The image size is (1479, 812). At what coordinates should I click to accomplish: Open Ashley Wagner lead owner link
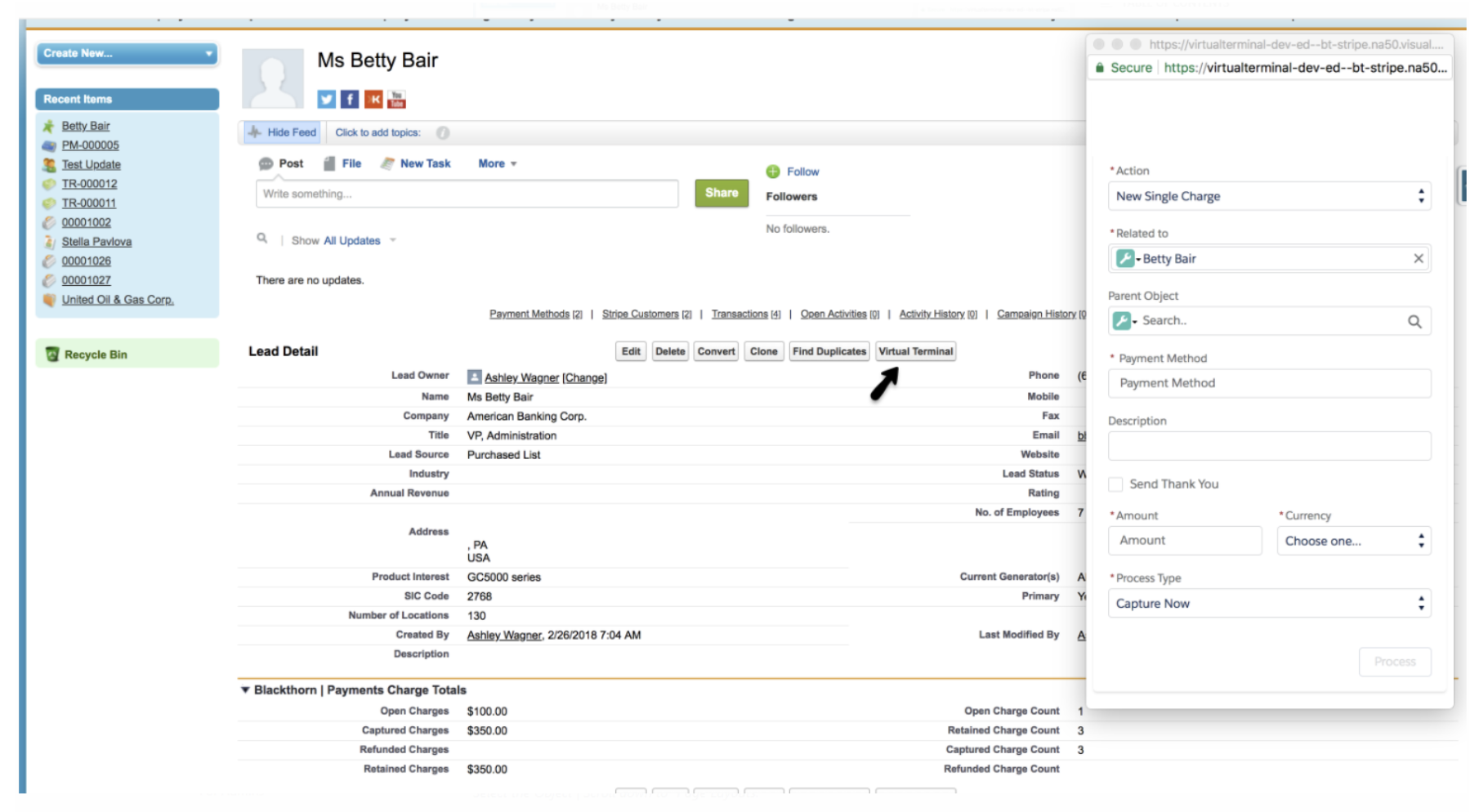[521, 378]
